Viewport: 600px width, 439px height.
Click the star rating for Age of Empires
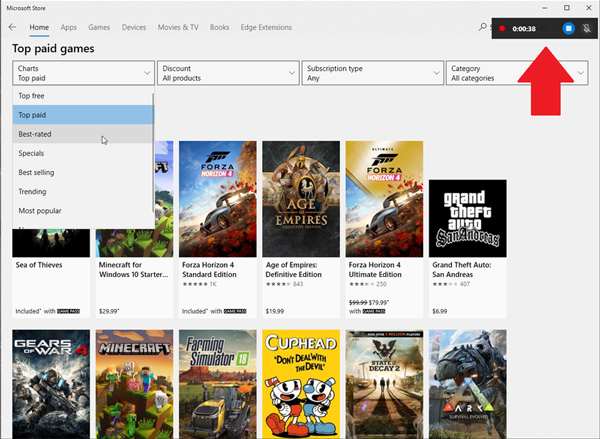tap(279, 284)
